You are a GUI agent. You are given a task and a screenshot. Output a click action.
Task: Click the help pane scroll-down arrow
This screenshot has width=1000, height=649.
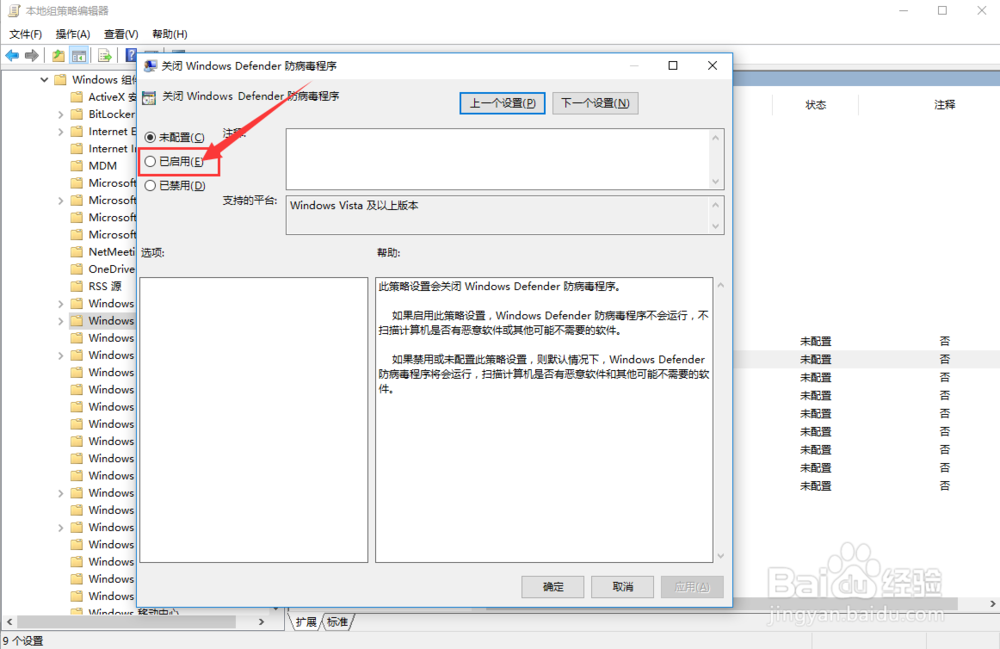coord(721,556)
